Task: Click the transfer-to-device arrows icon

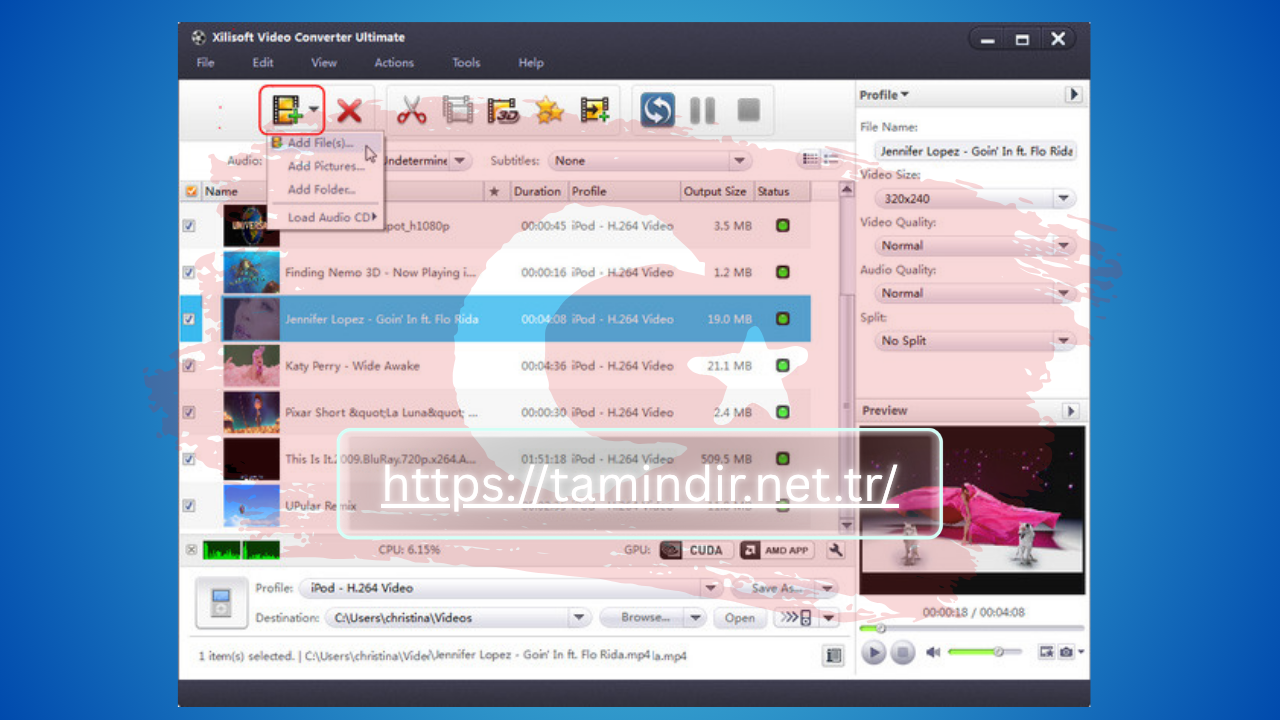Action: tap(796, 618)
